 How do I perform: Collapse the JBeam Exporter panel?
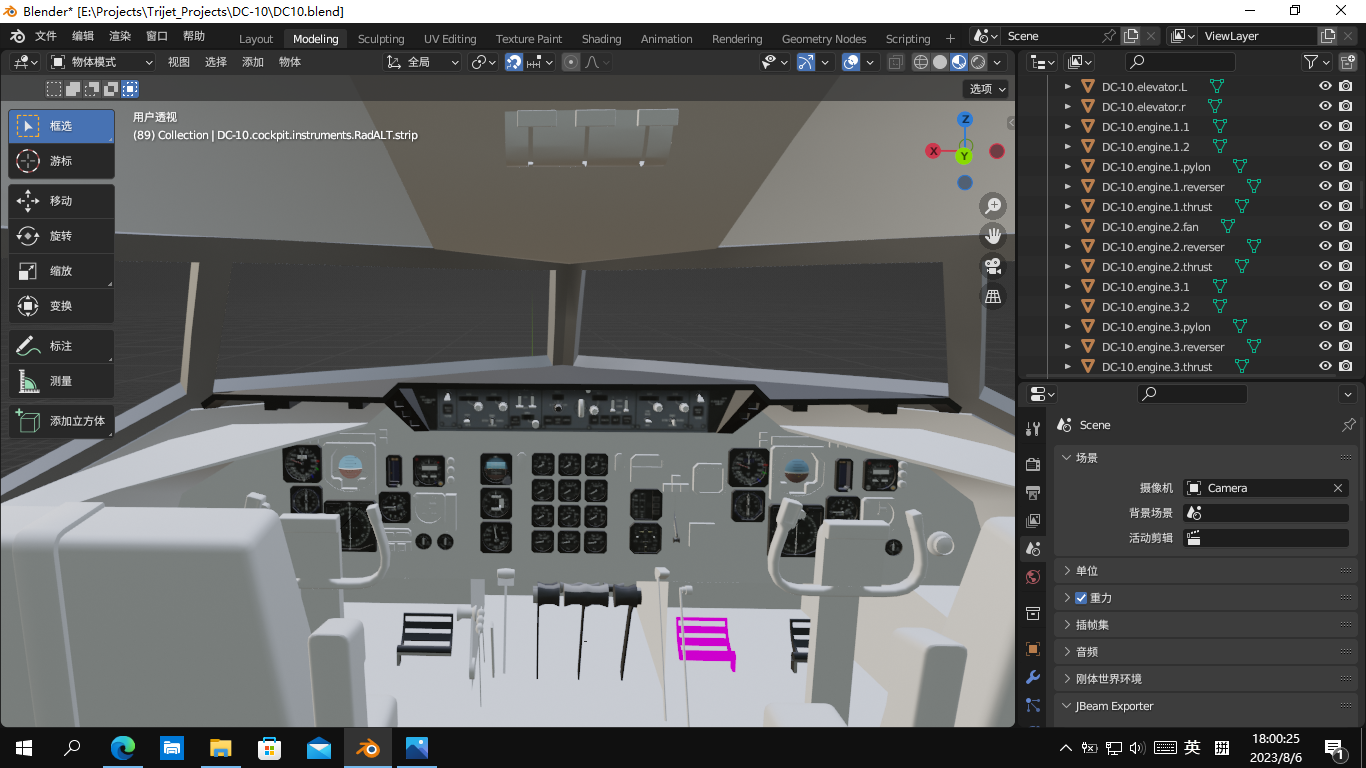1206,706
